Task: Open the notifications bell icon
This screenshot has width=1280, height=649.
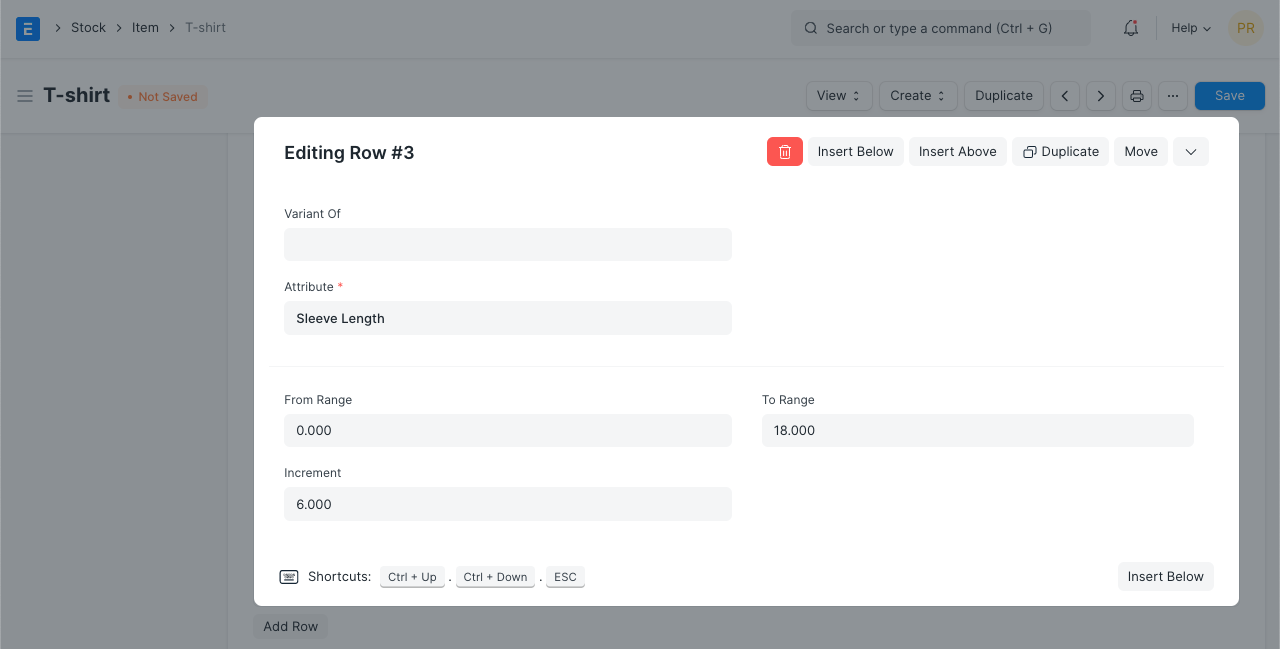Action: [1131, 28]
